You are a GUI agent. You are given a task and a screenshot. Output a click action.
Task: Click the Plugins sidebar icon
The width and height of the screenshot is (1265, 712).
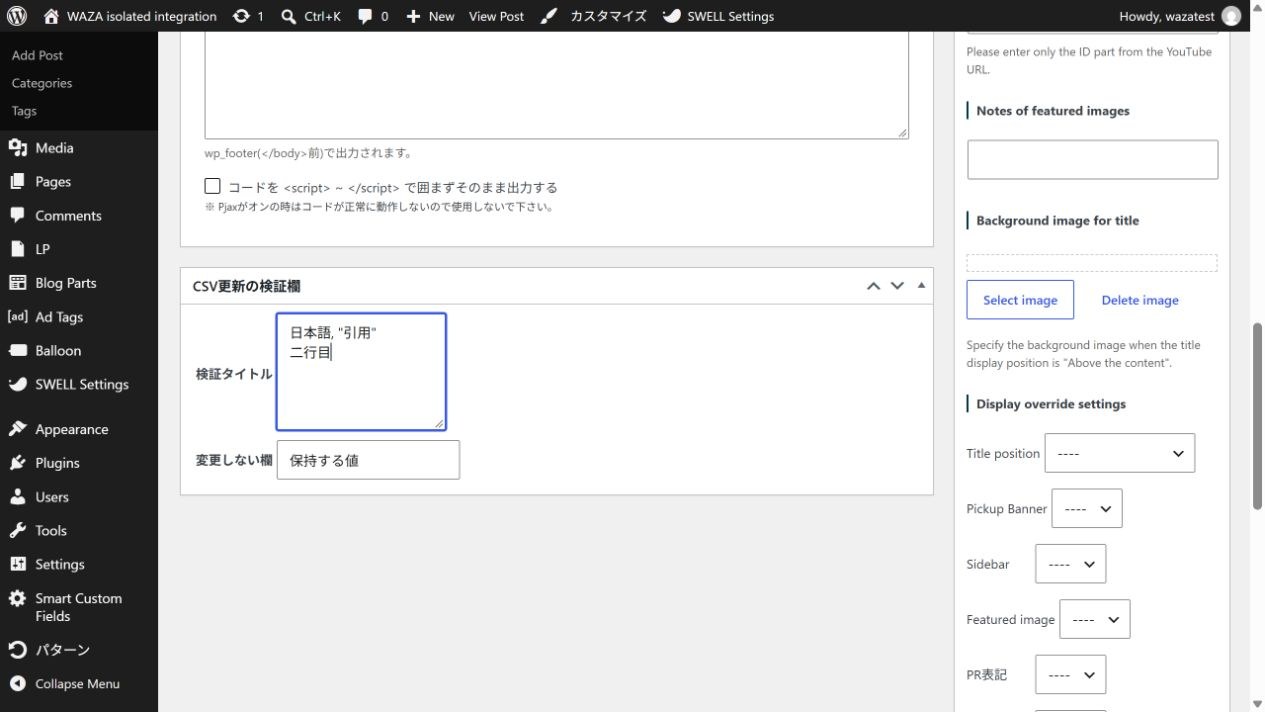[x=17, y=463]
